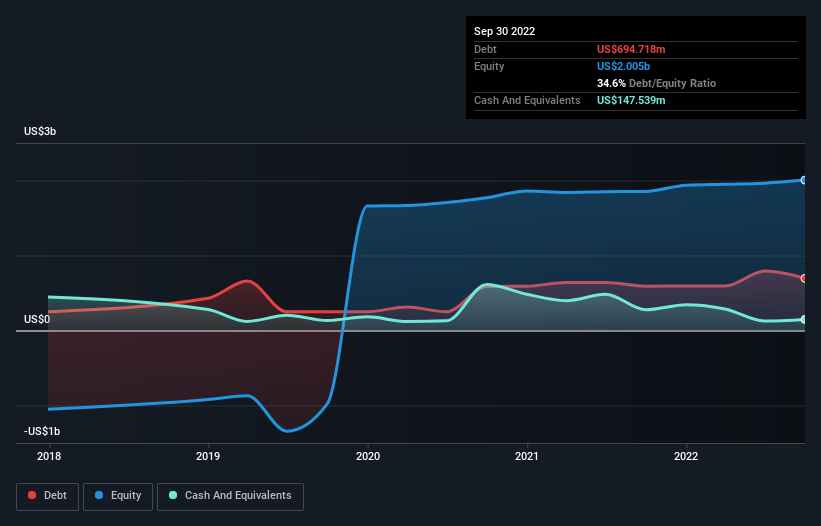Image resolution: width=821 pixels, height=526 pixels.
Task: Click the US$2.005b equity value
Action: pos(623,66)
